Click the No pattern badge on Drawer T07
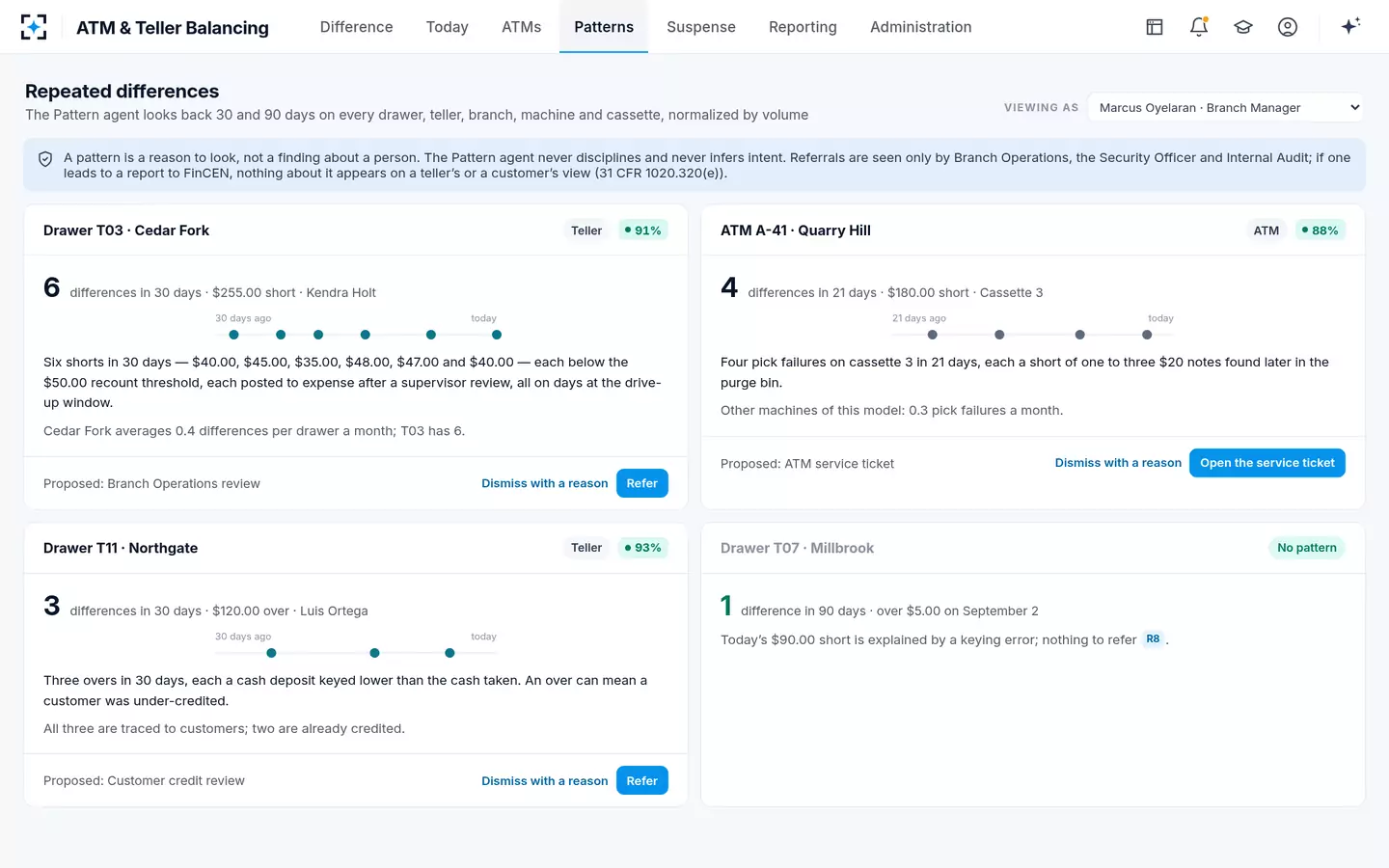Screen dimensions: 1389x868 [1307, 548]
